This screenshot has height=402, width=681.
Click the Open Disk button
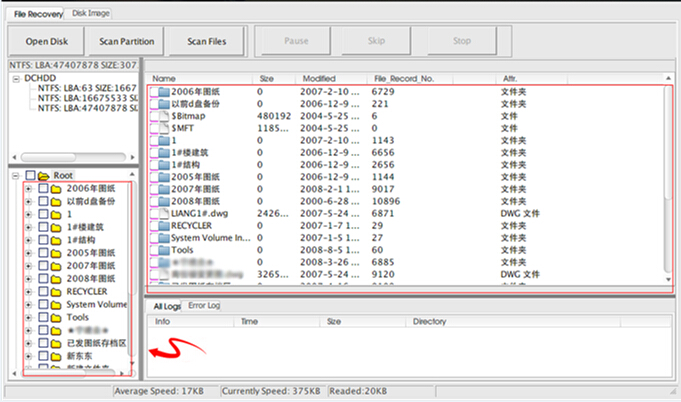coord(46,41)
